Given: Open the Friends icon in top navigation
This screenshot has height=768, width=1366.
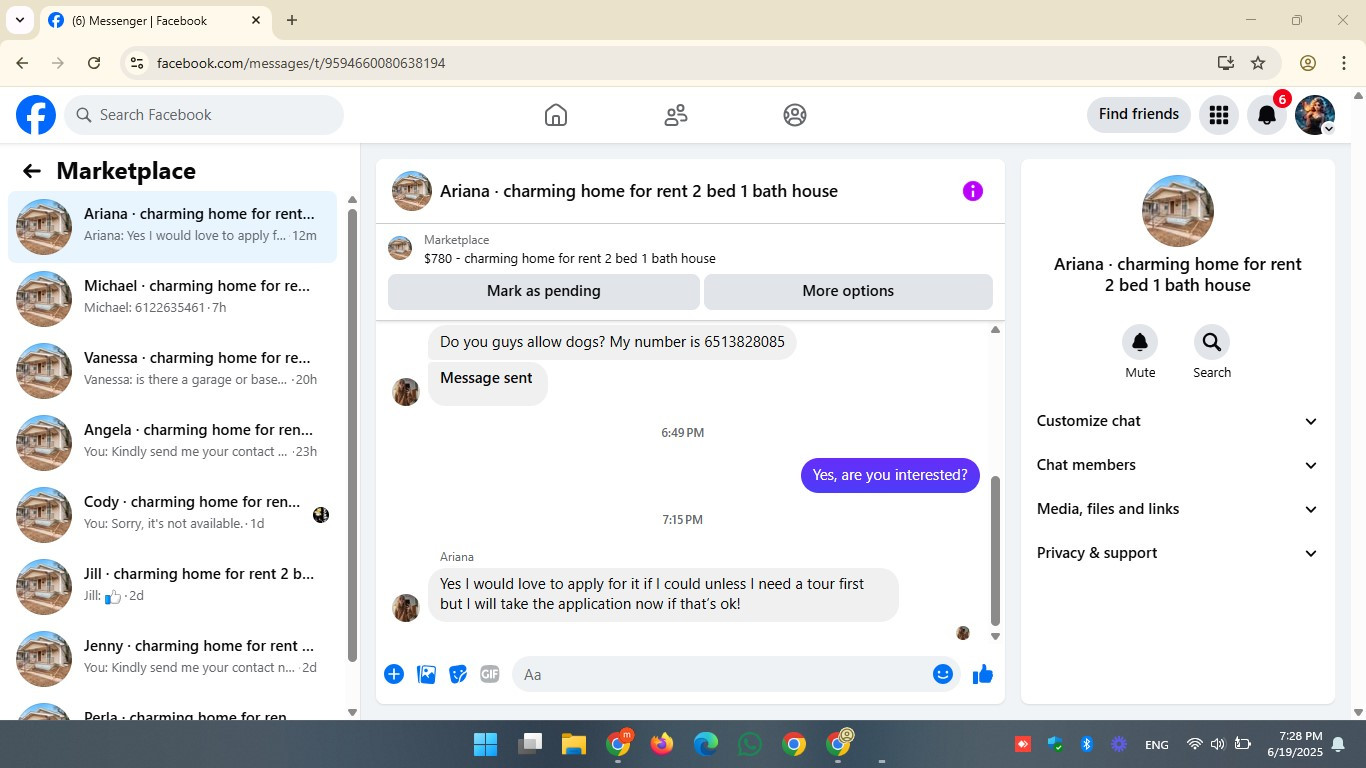Looking at the screenshot, I should click(x=676, y=115).
